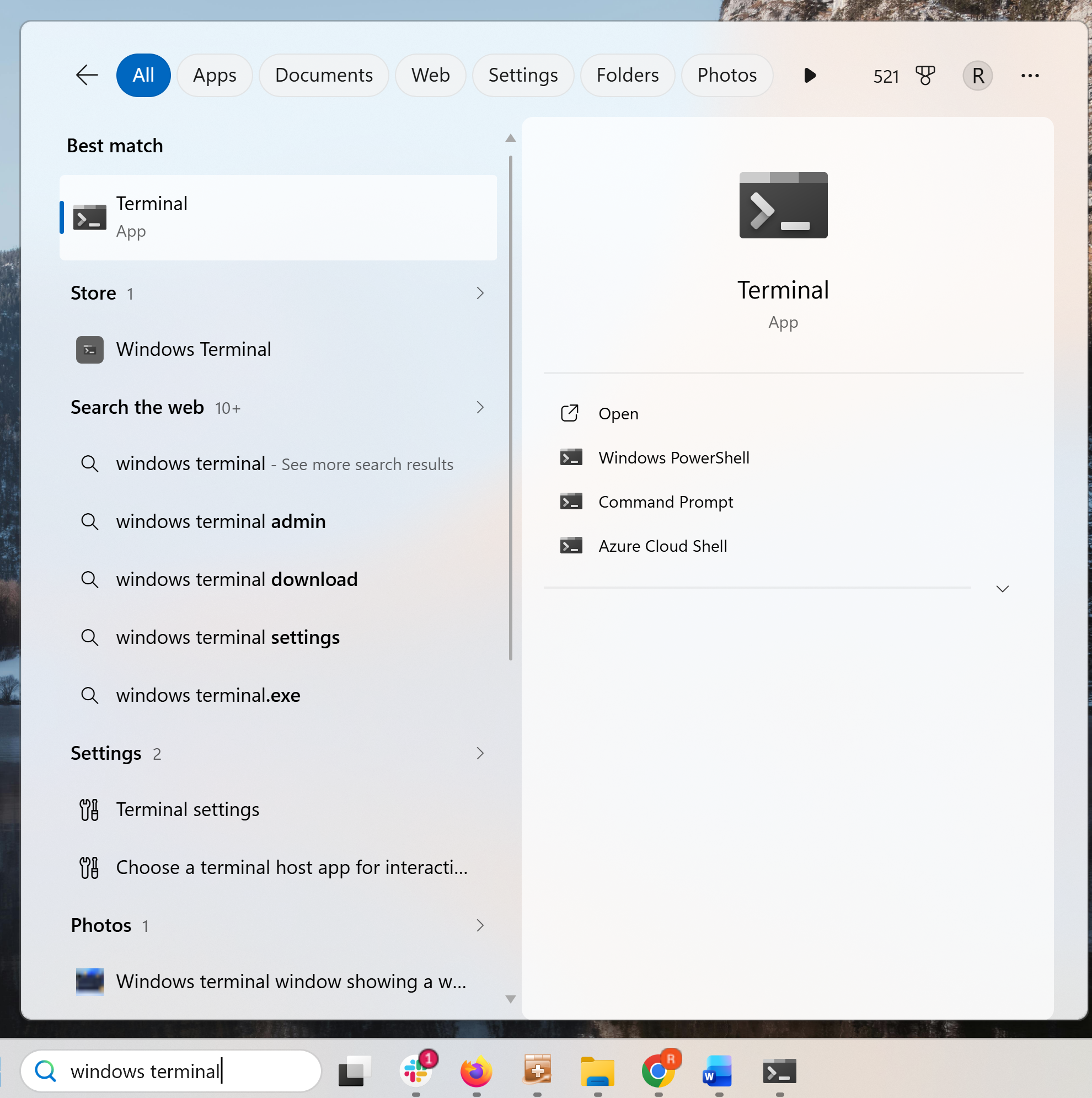Screen dimensions: 1092x1098
Task: Switch to the Photos filter tab
Action: (727, 75)
